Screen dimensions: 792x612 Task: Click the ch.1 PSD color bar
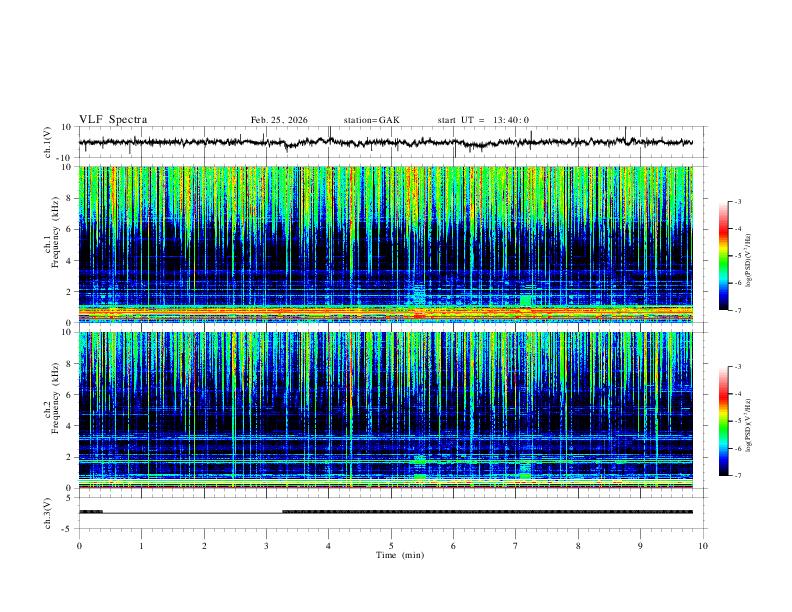coord(724,256)
